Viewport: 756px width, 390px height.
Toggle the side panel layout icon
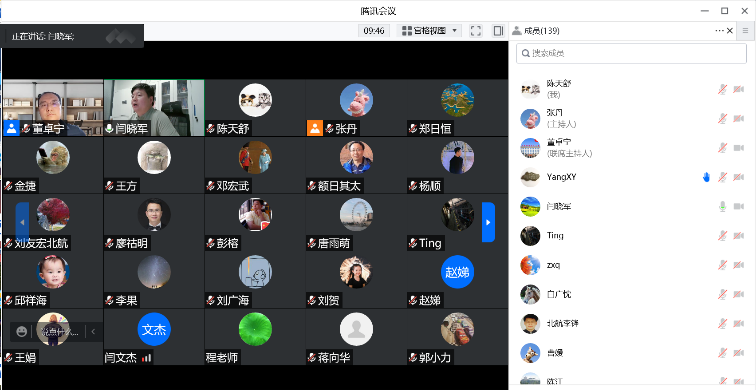tap(498, 31)
